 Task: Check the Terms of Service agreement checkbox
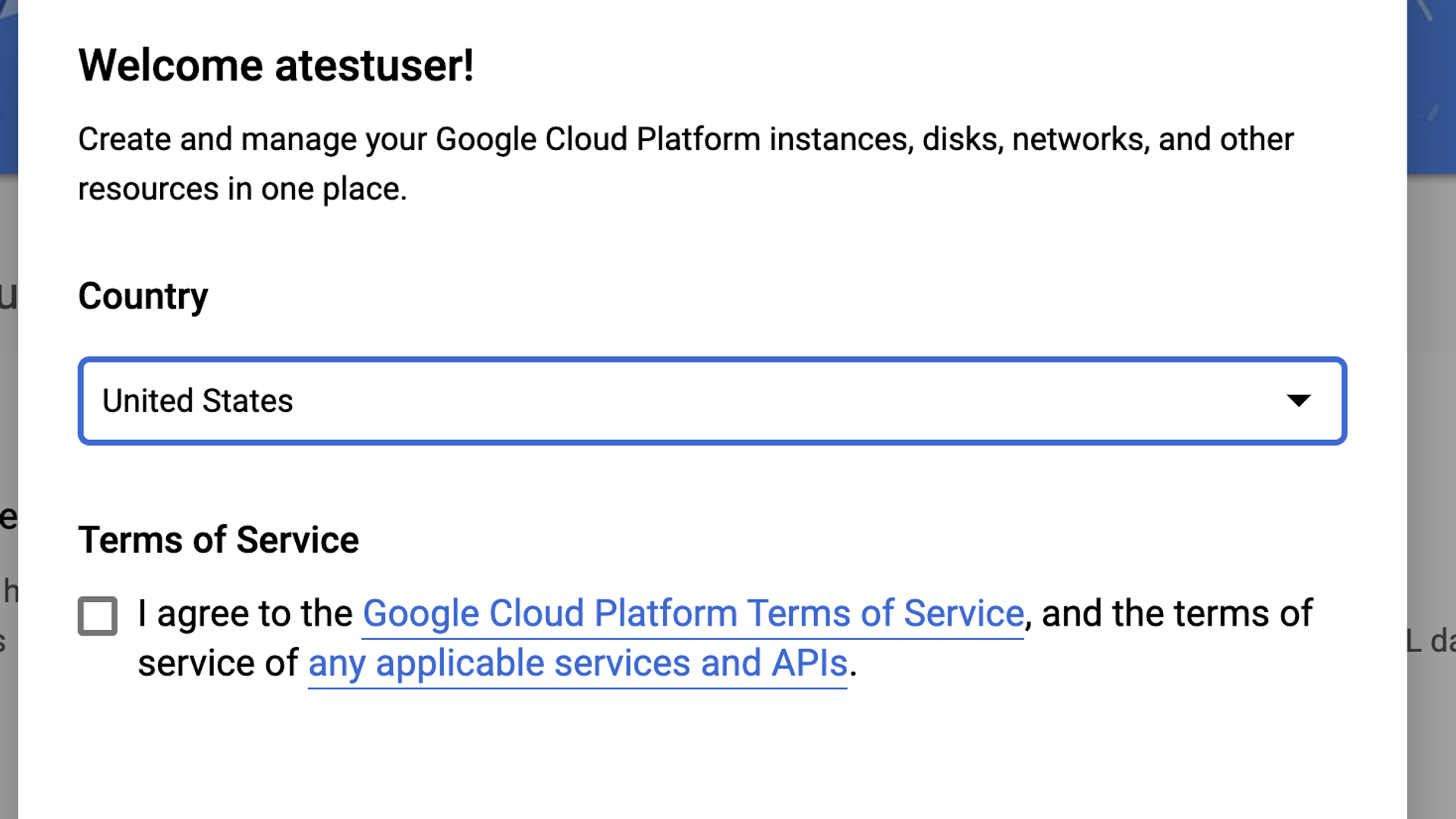click(x=98, y=615)
